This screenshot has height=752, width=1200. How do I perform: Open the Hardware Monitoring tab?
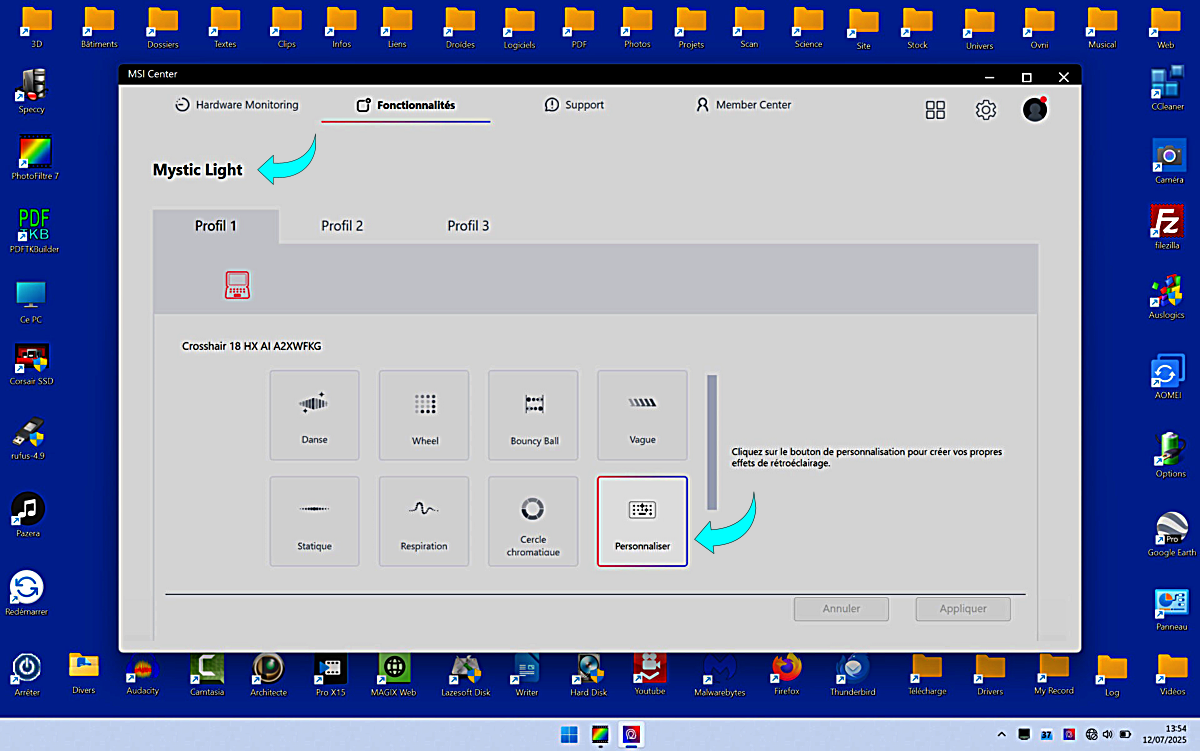coord(236,105)
